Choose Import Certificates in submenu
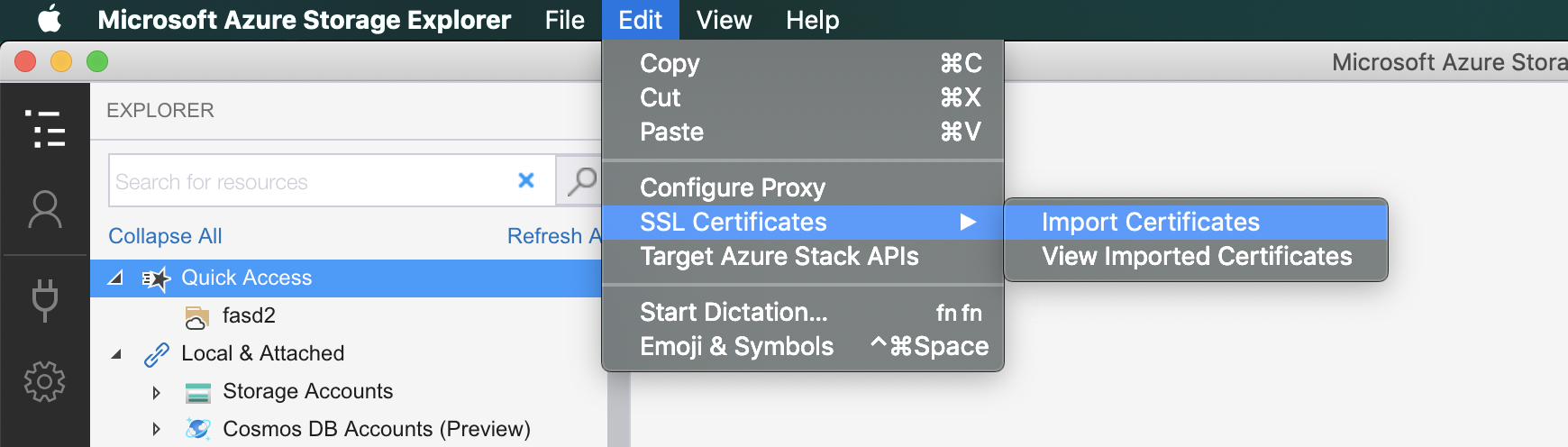Screen dimensions: 1568x447 pyautogui.click(x=1196, y=222)
